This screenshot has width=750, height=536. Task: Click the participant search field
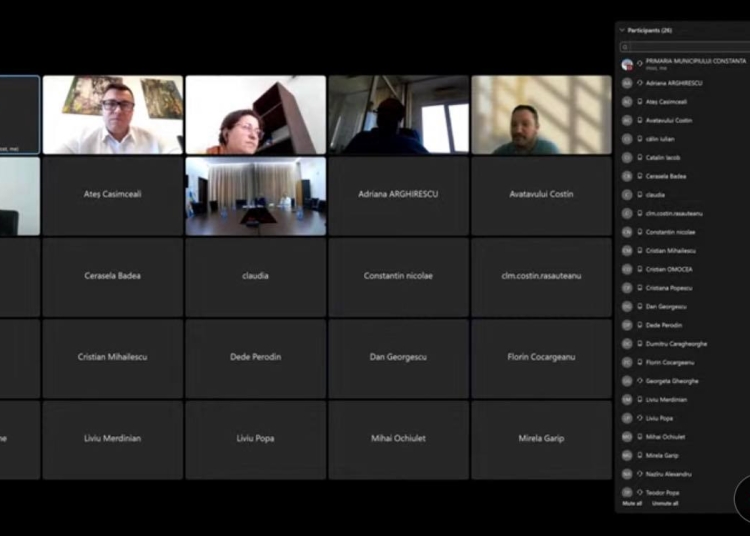point(684,47)
